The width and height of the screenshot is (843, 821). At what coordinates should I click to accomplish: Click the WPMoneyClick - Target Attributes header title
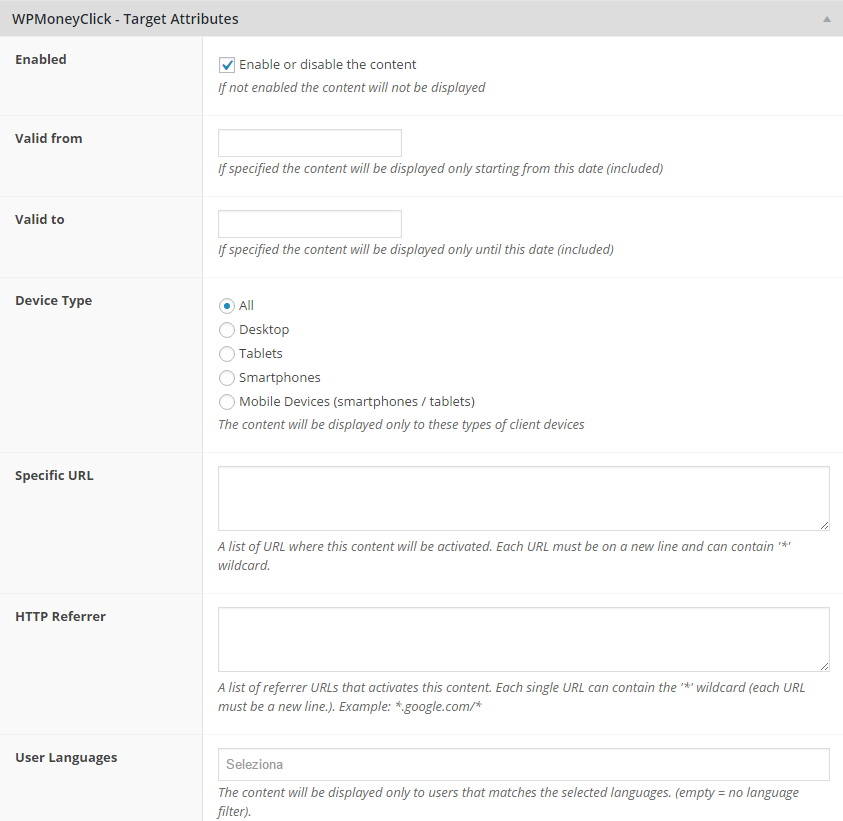point(125,19)
